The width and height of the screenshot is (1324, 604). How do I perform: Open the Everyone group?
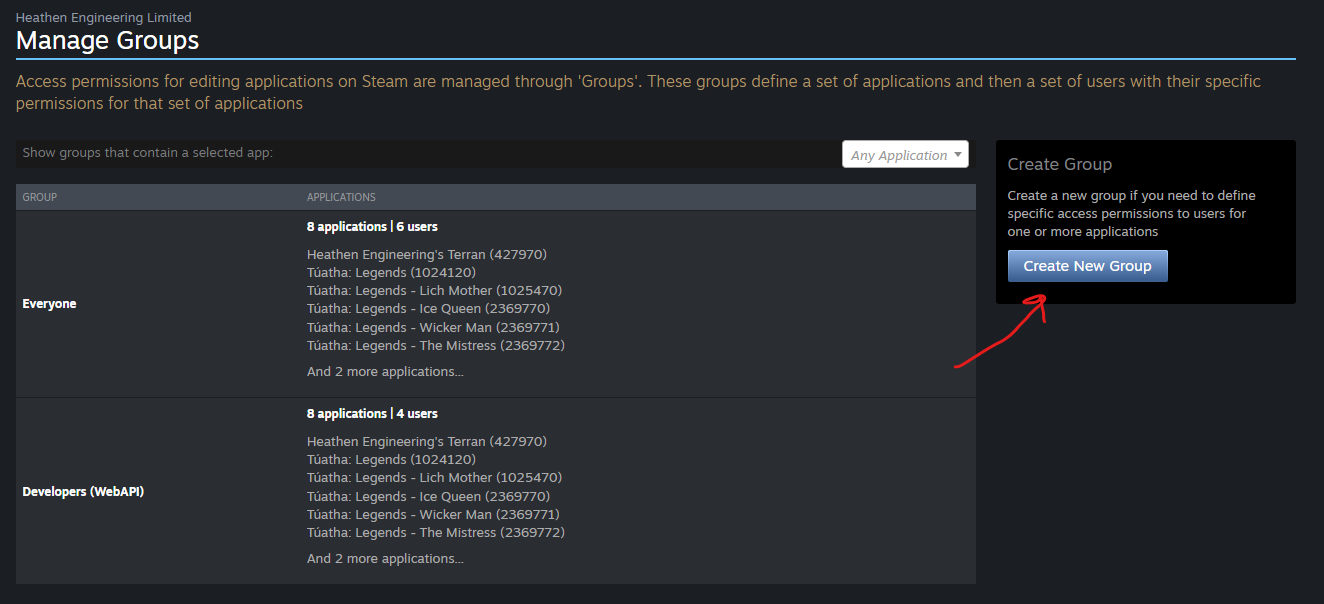49,304
